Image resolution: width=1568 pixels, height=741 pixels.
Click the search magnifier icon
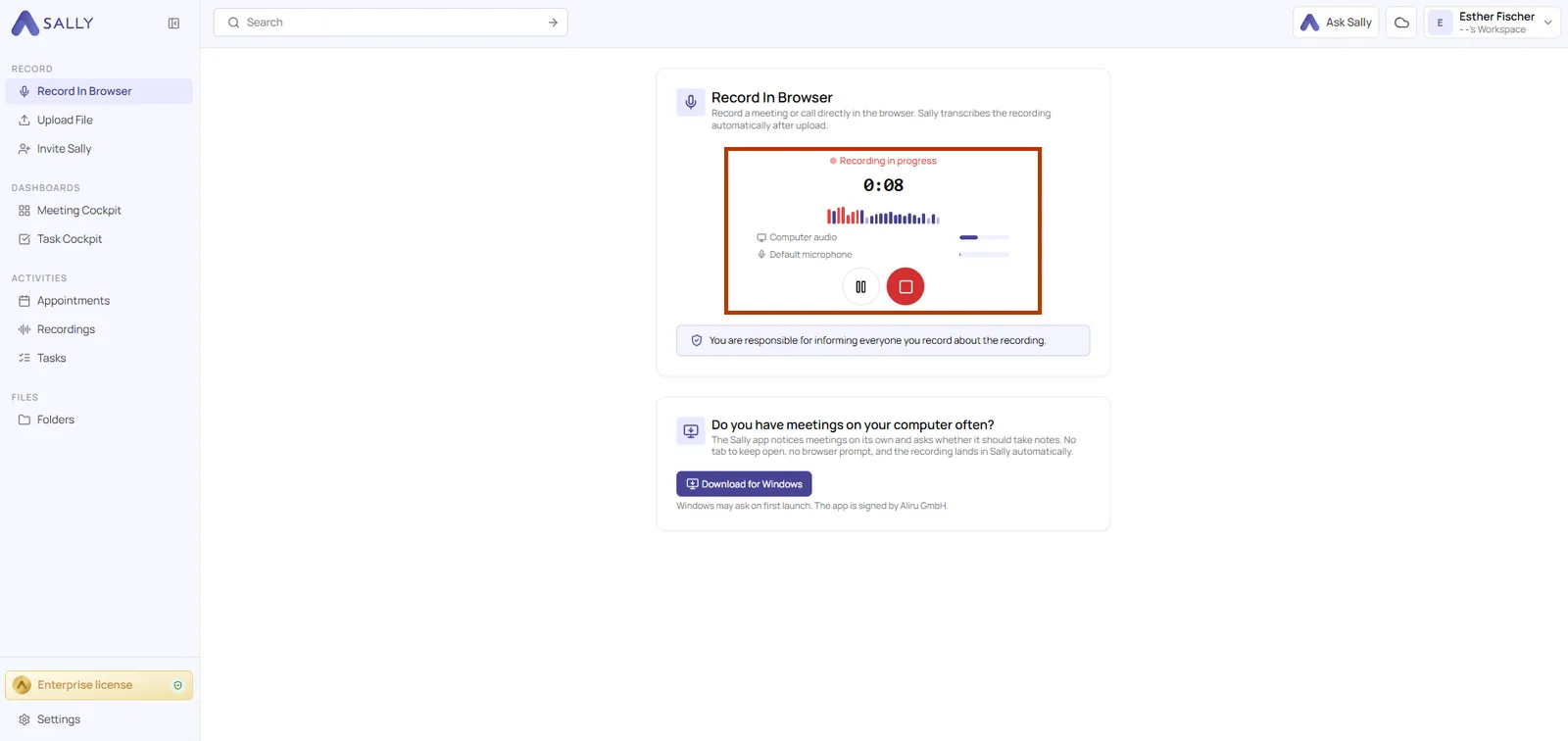233,23
